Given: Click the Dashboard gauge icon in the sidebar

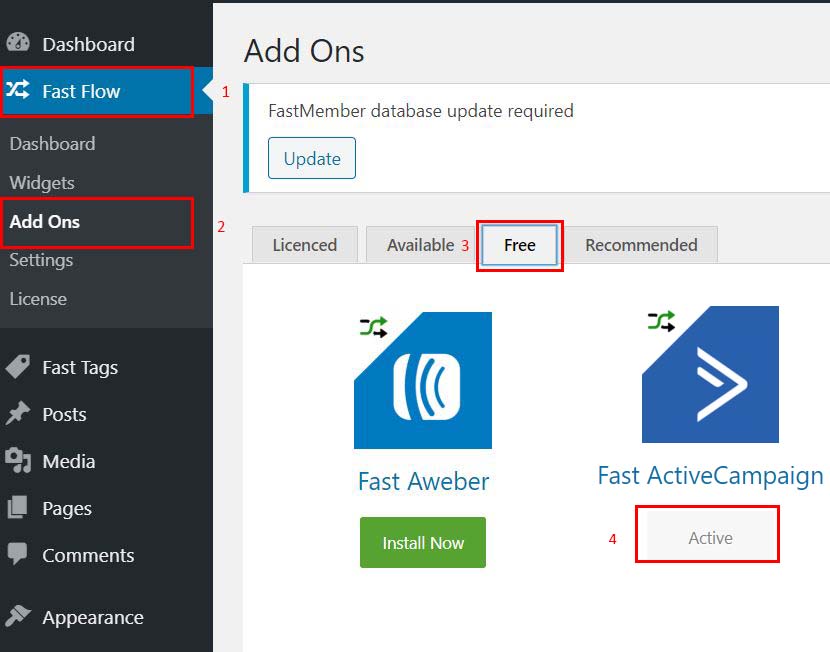Looking at the screenshot, I should coord(18,43).
